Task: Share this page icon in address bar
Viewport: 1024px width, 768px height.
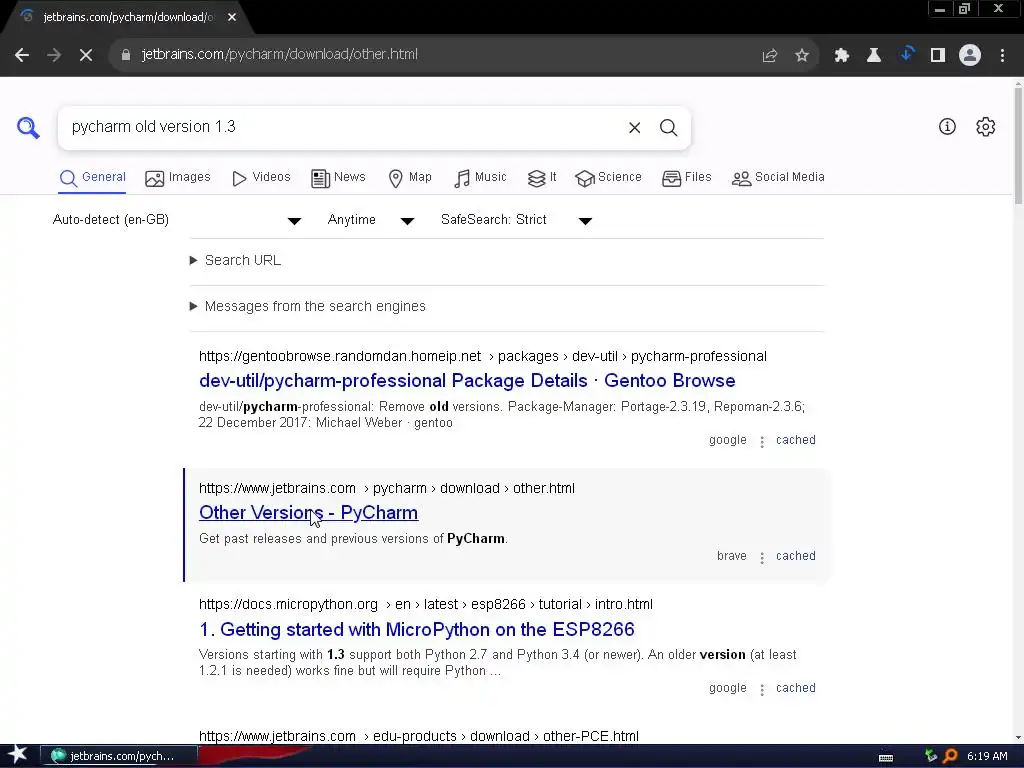Action: (x=770, y=56)
